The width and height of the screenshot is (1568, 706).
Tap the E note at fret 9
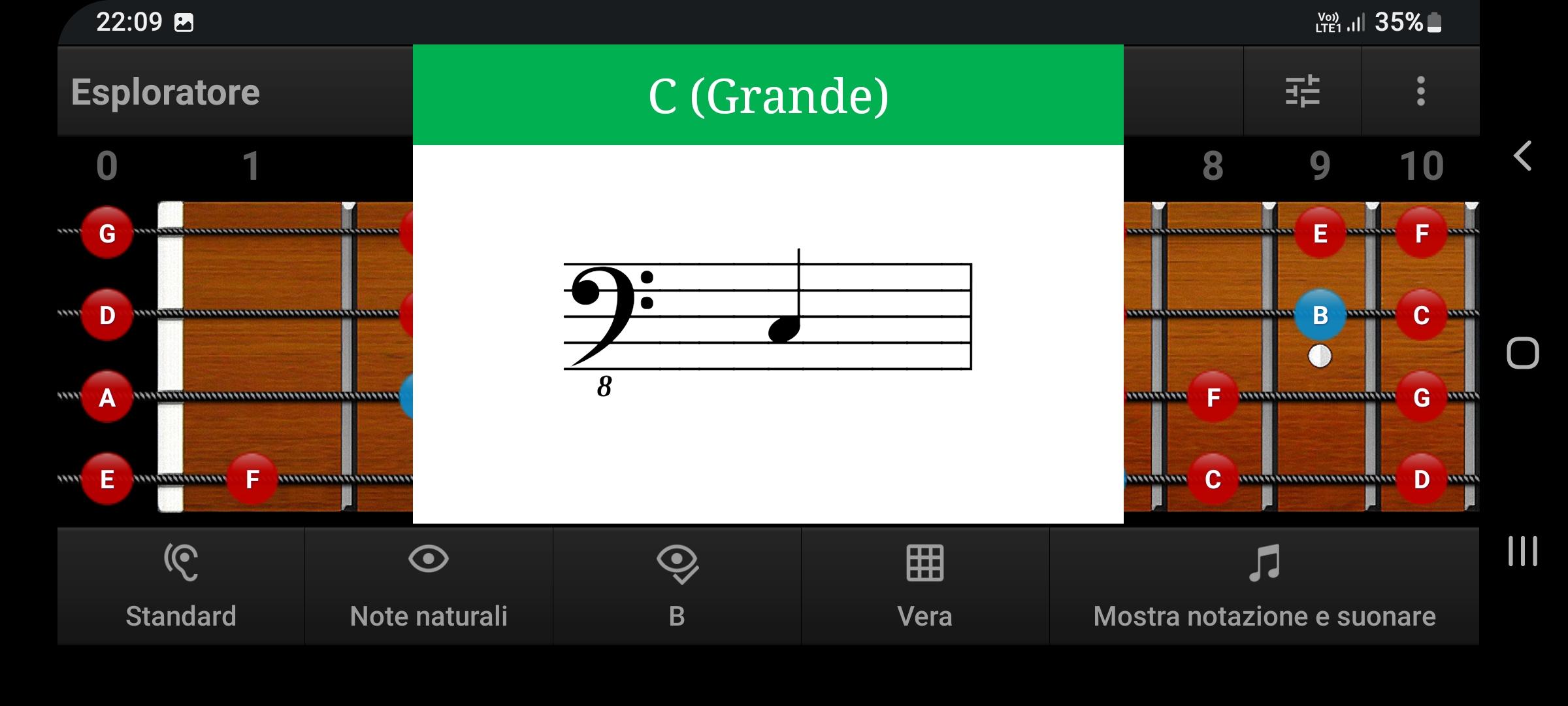[x=1320, y=233]
